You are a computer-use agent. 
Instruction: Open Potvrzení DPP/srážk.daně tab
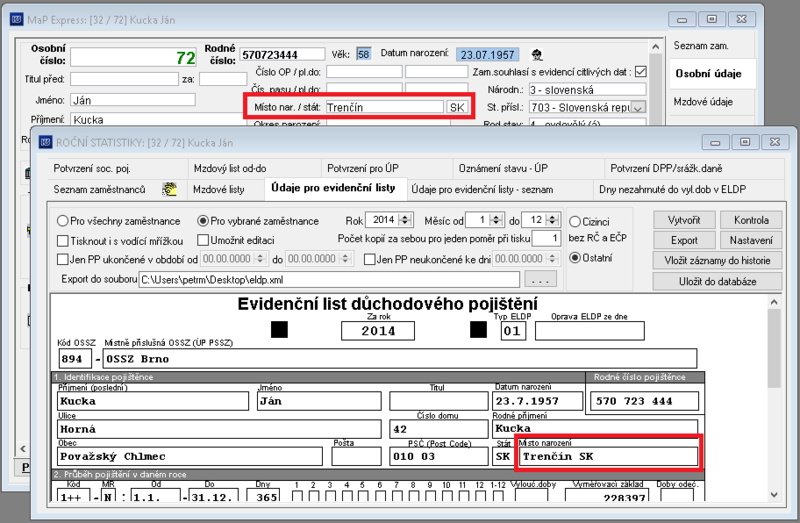694,168
